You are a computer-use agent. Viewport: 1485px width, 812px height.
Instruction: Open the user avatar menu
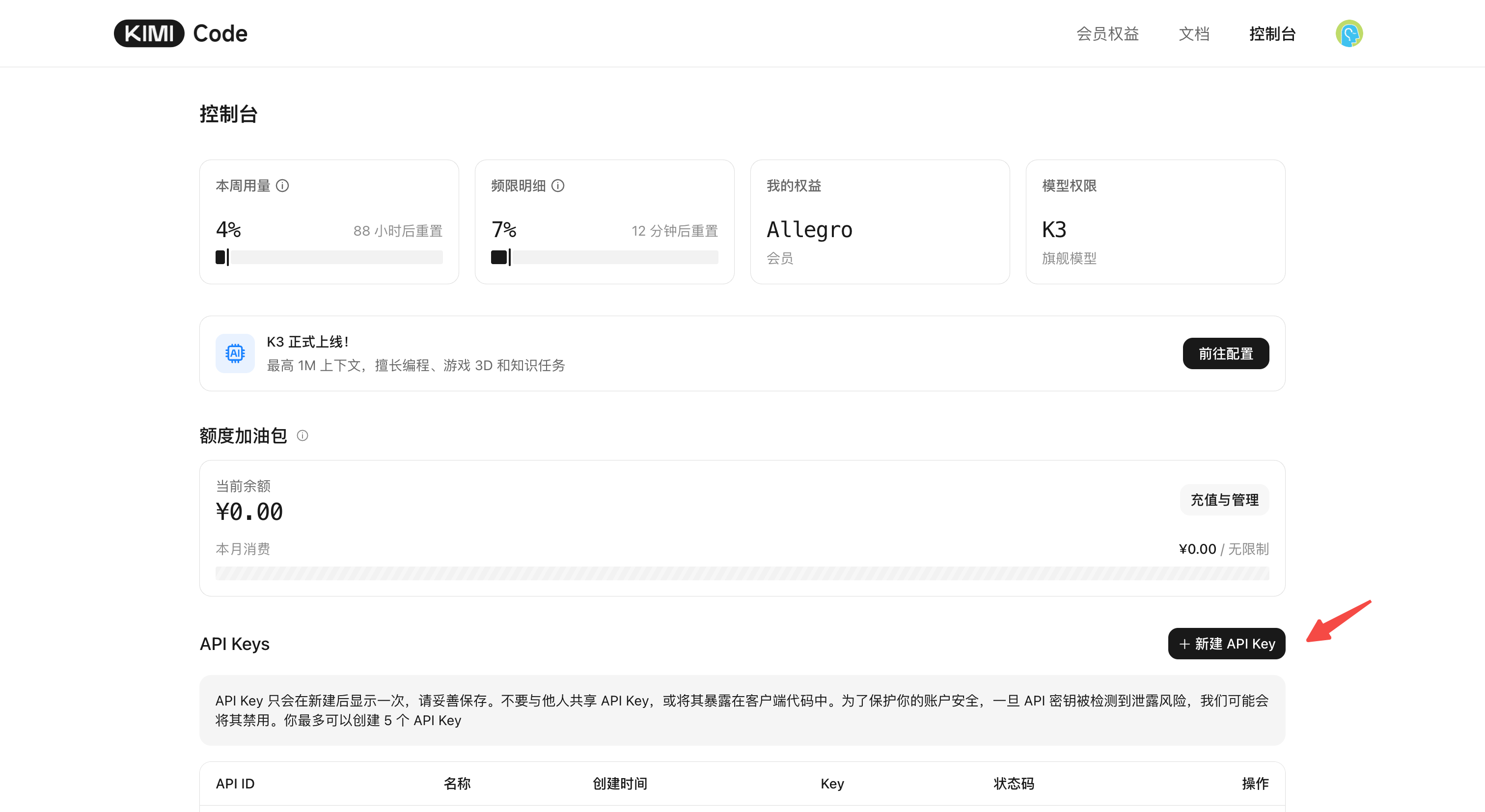click(1349, 33)
